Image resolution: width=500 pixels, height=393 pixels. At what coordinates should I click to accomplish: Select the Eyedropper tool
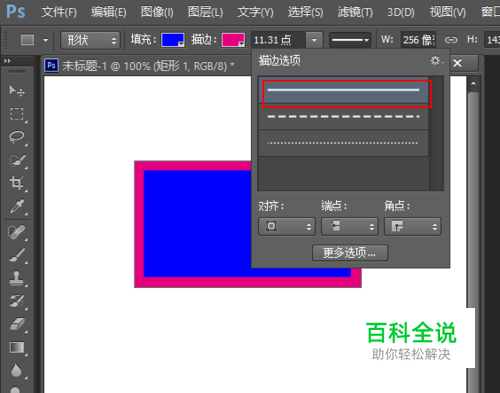tap(17, 206)
